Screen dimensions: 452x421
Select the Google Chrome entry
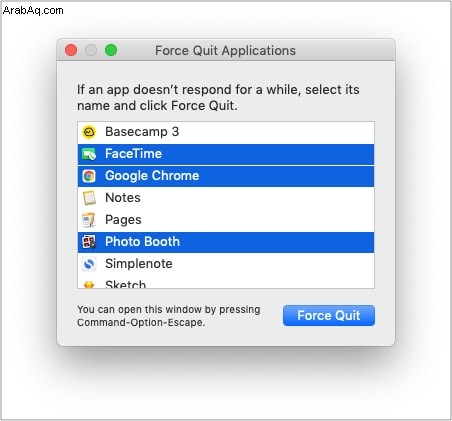click(x=226, y=176)
